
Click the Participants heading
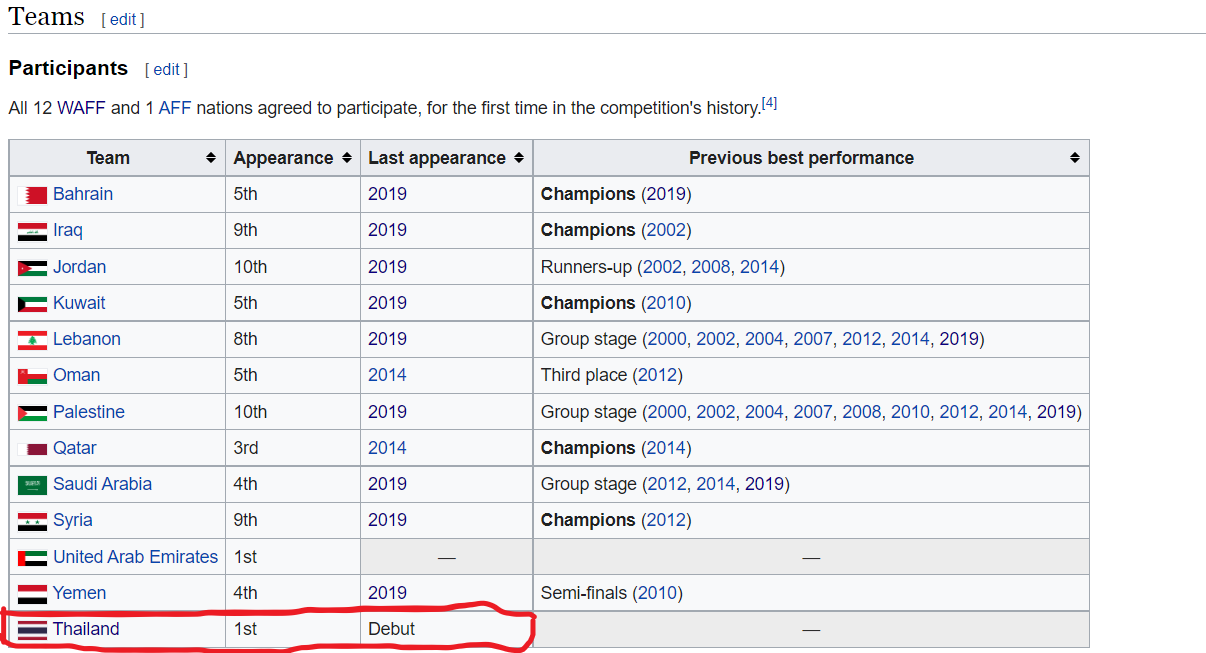coord(68,68)
